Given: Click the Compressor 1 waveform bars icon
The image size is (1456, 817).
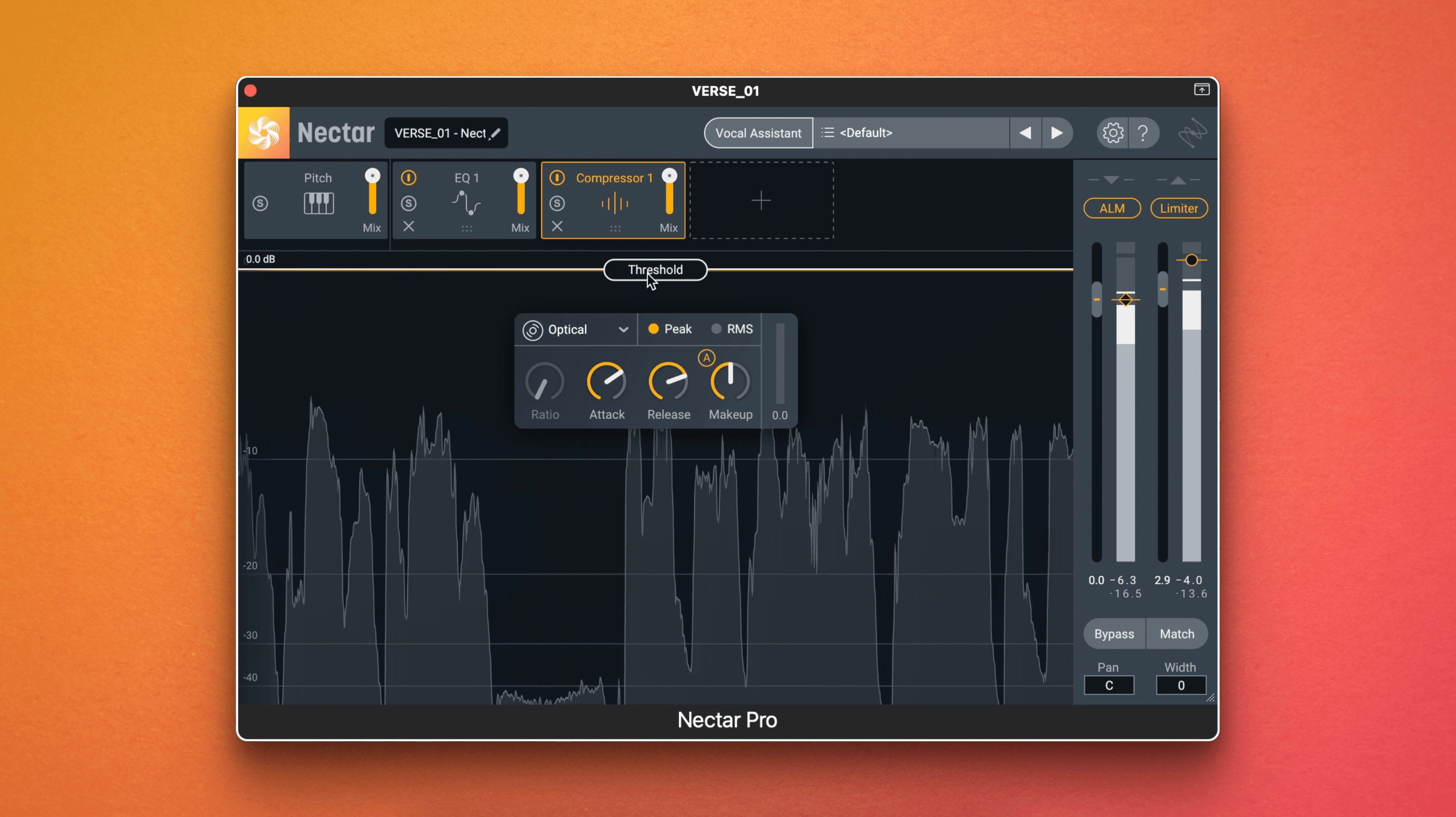Looking at the screenshot, I should pos(615,203).
